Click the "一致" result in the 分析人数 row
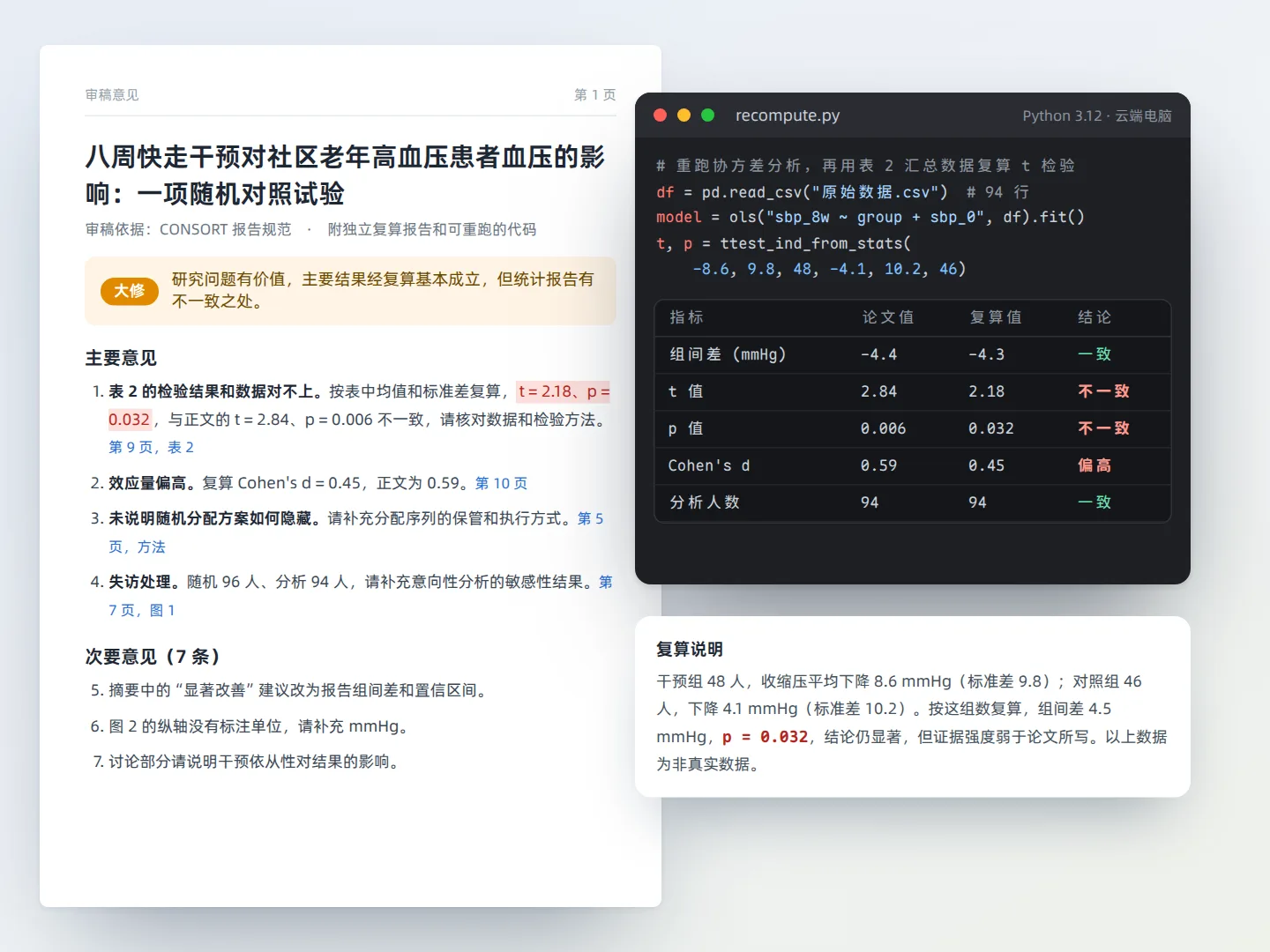This screenshot has height=952, width=1270. pos(1094,502)
